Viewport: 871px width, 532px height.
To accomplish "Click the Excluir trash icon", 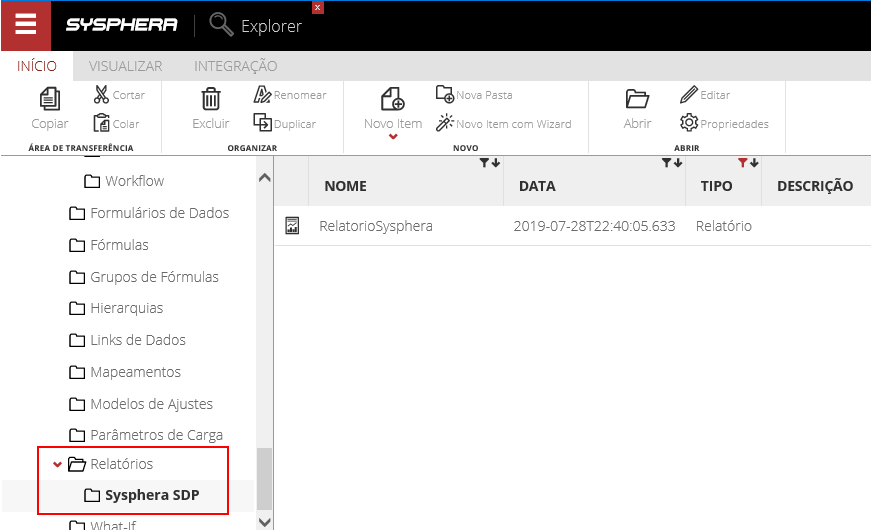I will click(211, 99).
